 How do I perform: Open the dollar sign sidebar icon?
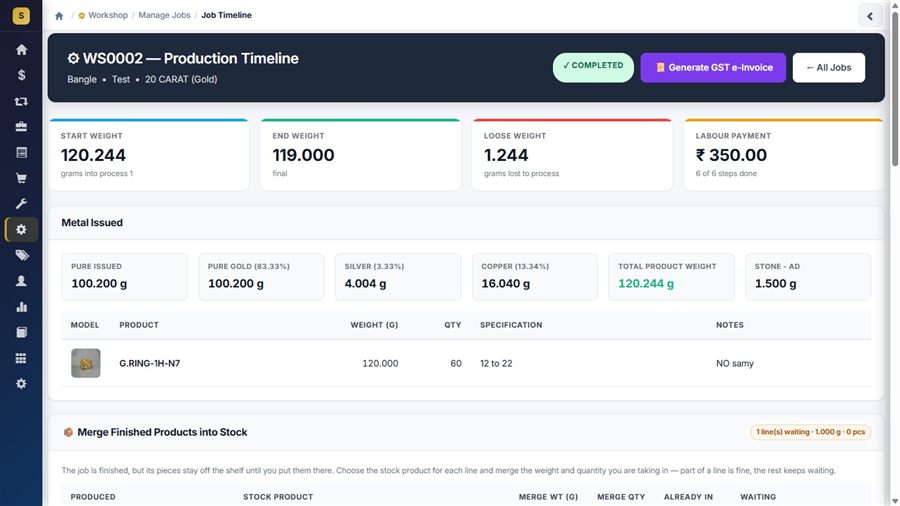[x=21, y=75]
